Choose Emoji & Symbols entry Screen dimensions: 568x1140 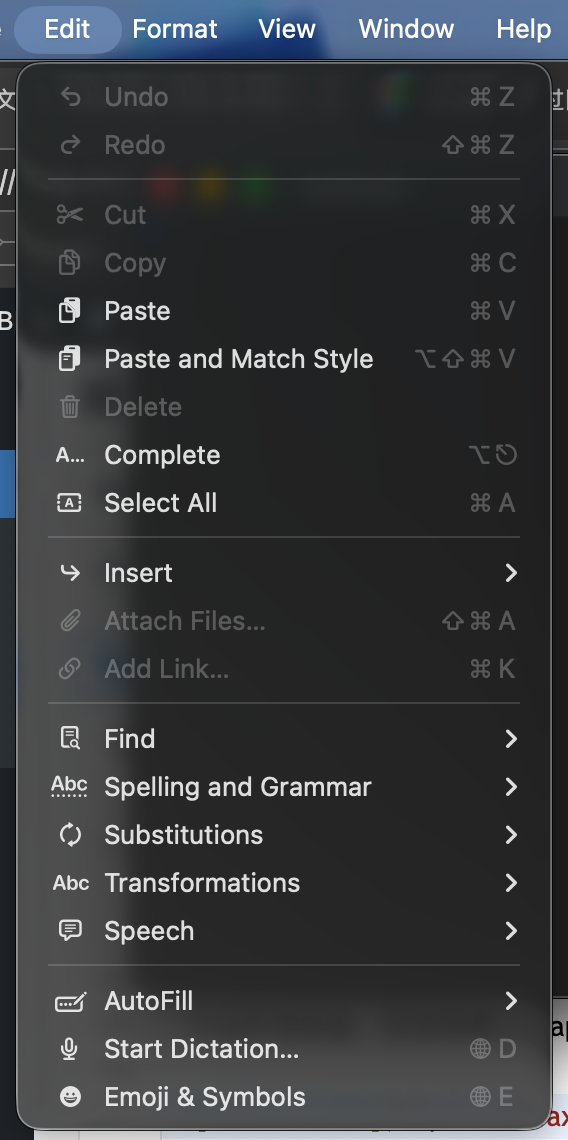[x=284, y=1097]
